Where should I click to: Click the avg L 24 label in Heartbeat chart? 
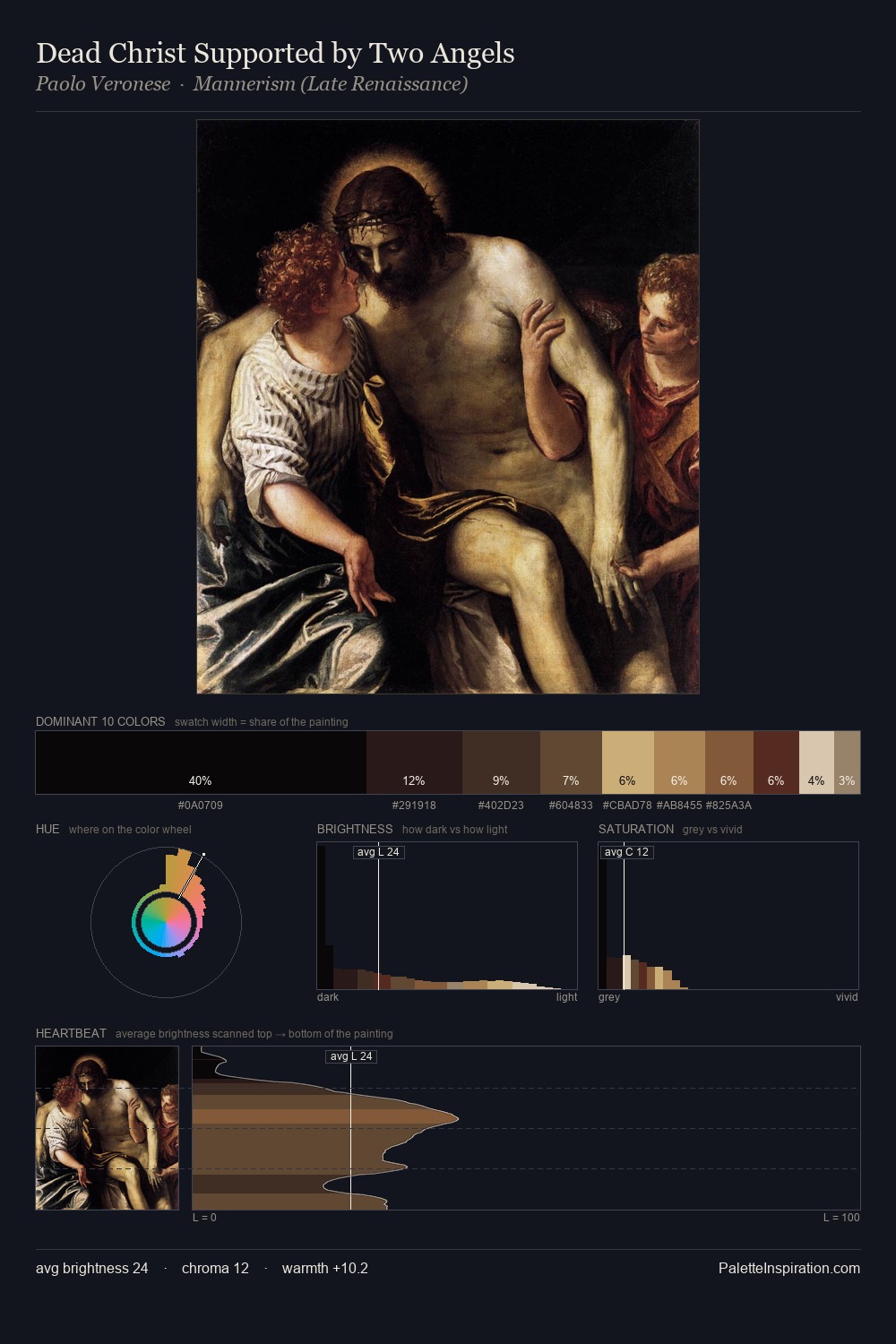point(351,1056)
